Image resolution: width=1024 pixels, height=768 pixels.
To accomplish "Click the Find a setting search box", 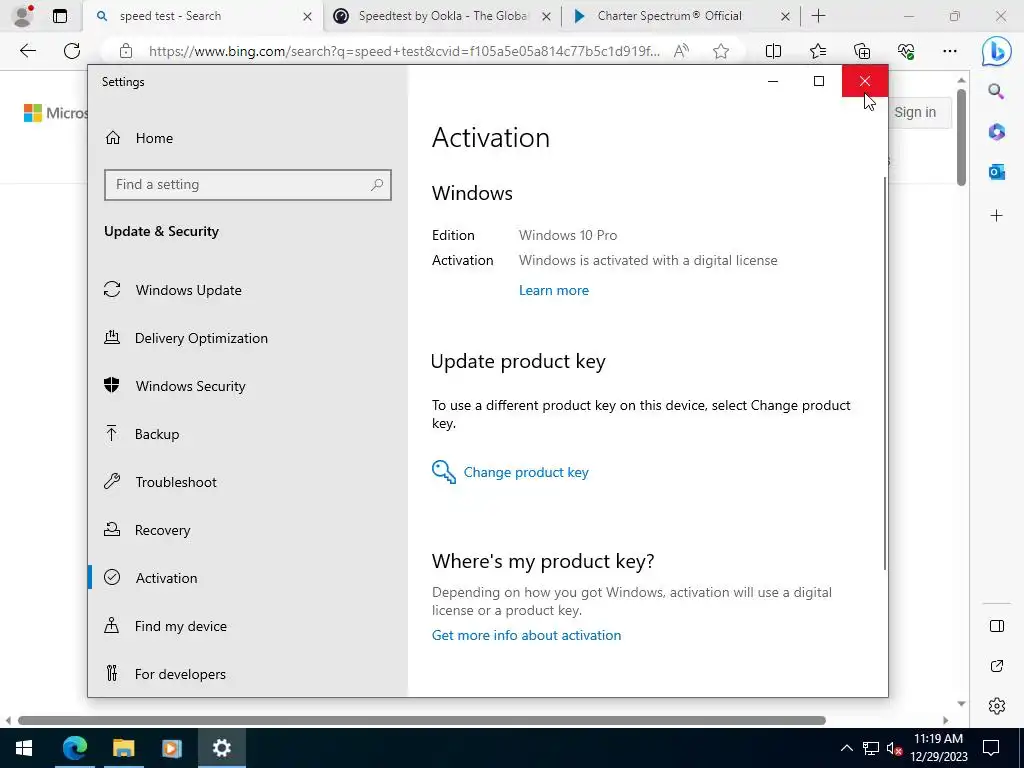I will [x=248, y=185].
